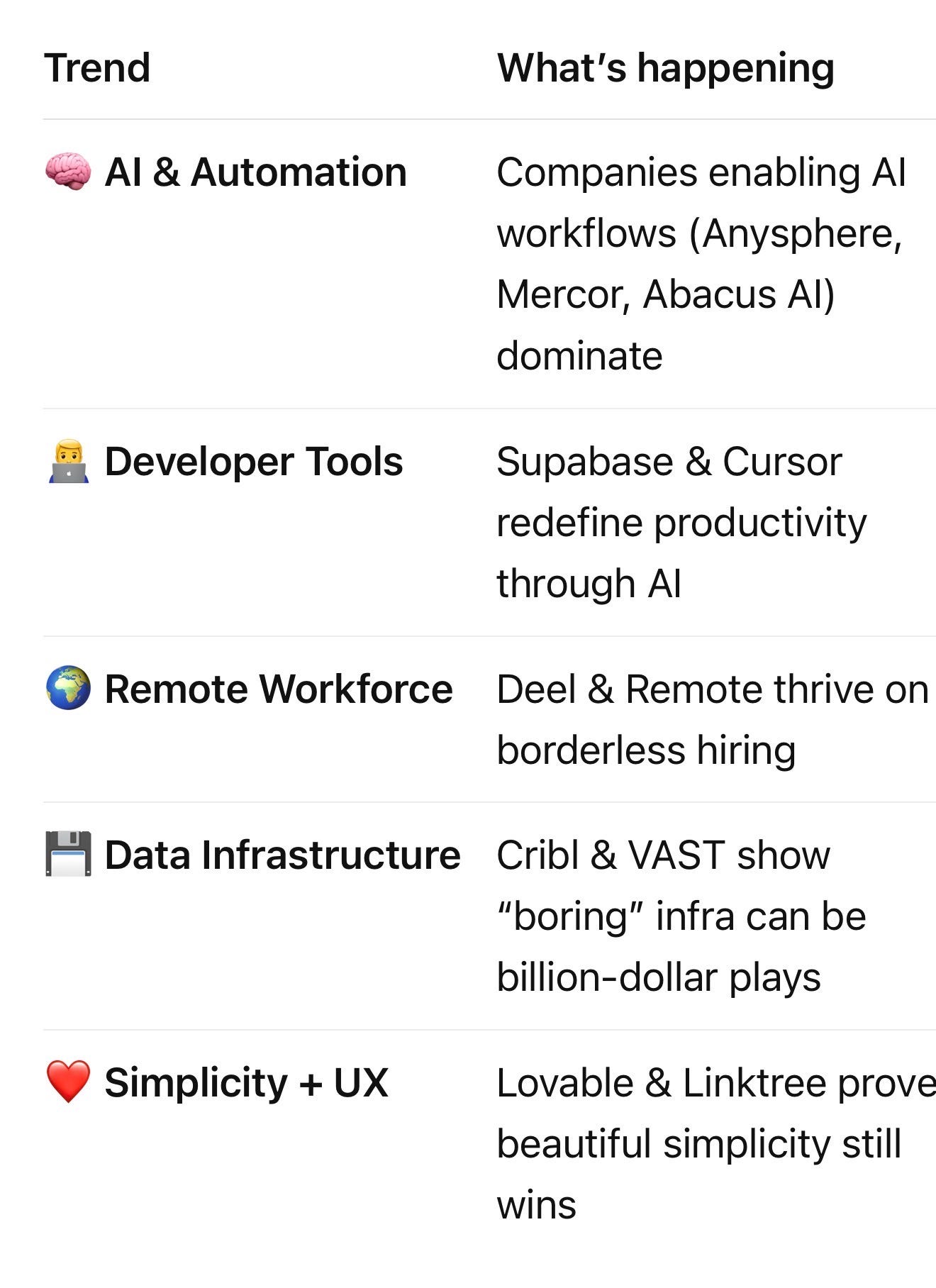
Task: Click the technologist emoji beside Developer Tools
Action: [68, 462]
